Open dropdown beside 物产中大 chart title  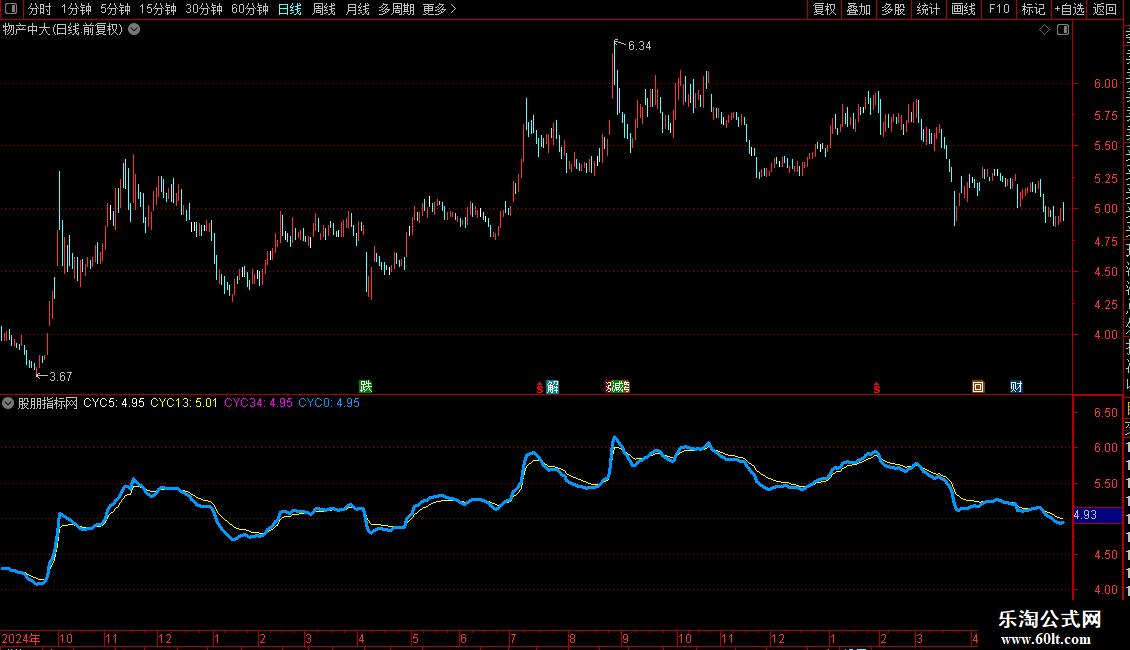tap(134, 30)
